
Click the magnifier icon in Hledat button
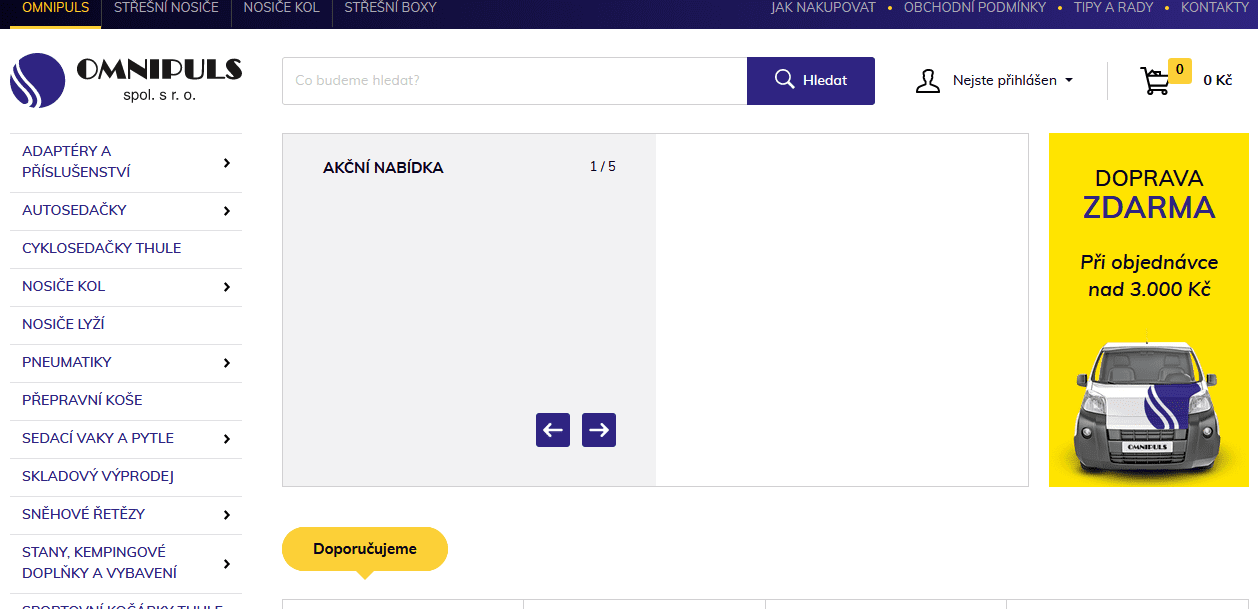(785, 80)
